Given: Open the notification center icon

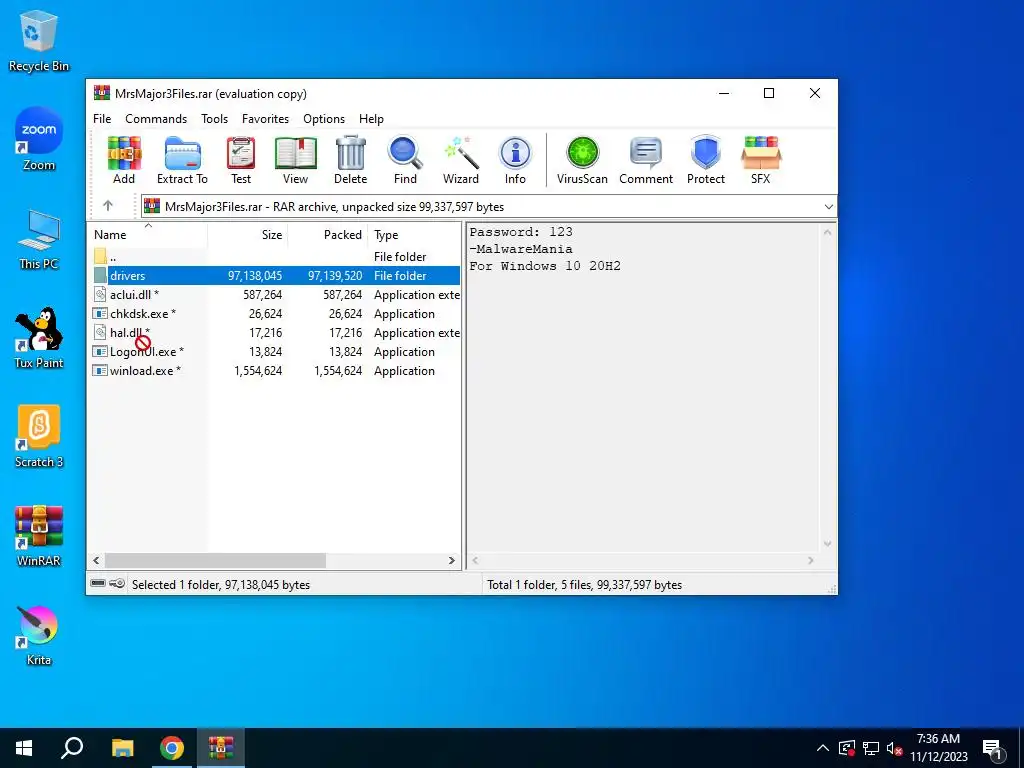Looking at the screenshot, I should click(x=993, y=748).
